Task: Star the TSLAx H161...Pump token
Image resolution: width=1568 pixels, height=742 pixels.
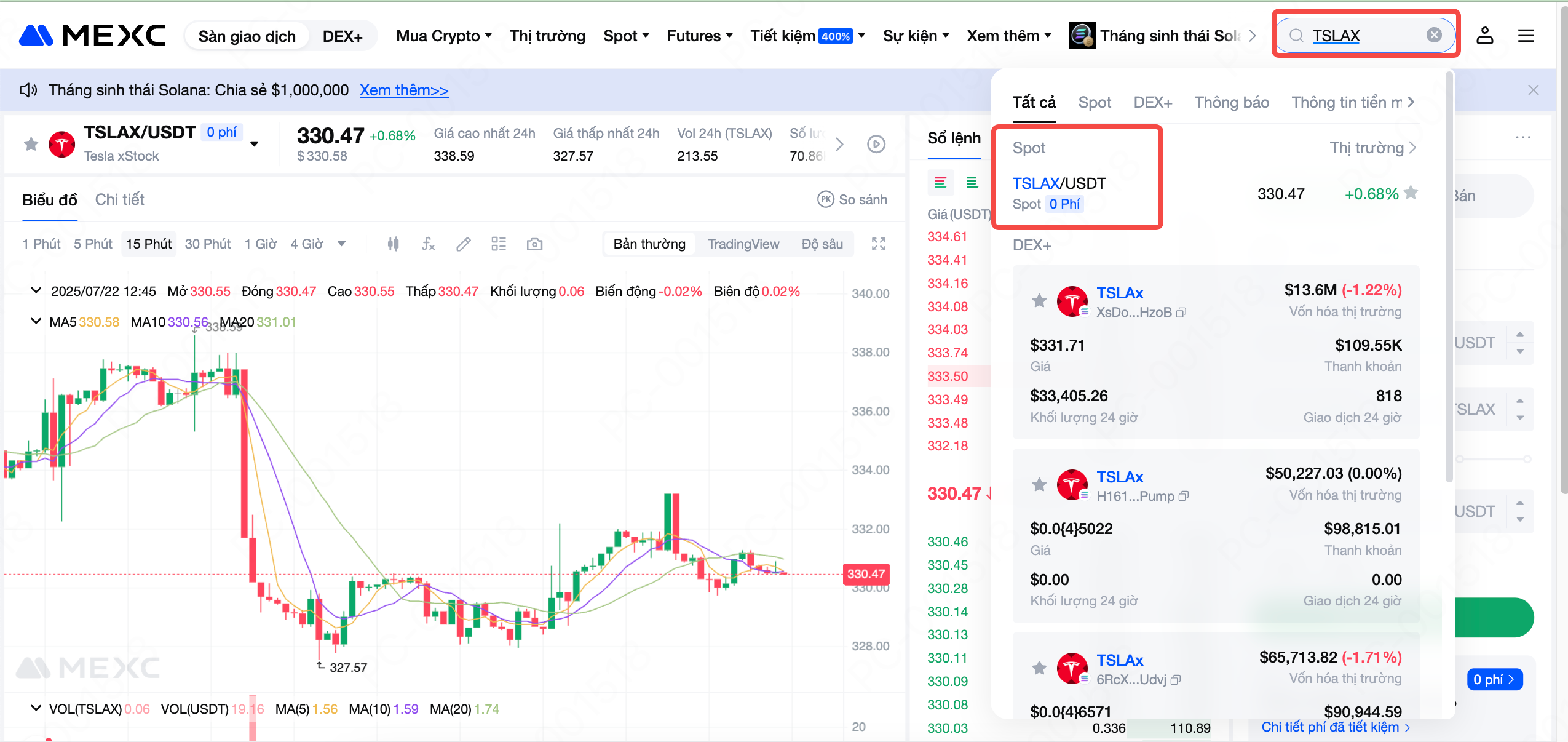Action: pos(1039,485)
